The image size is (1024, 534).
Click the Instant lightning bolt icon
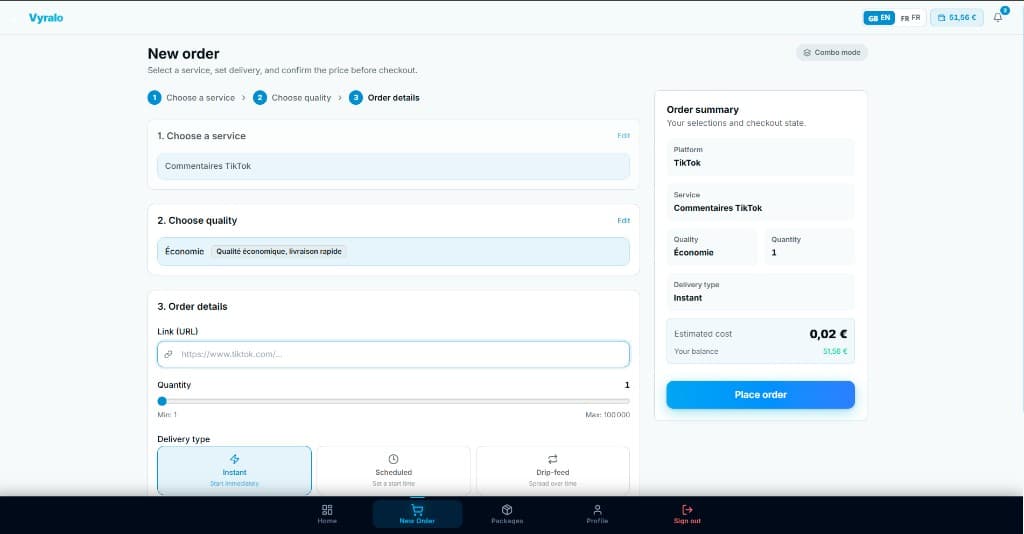(x=234, y=459)
